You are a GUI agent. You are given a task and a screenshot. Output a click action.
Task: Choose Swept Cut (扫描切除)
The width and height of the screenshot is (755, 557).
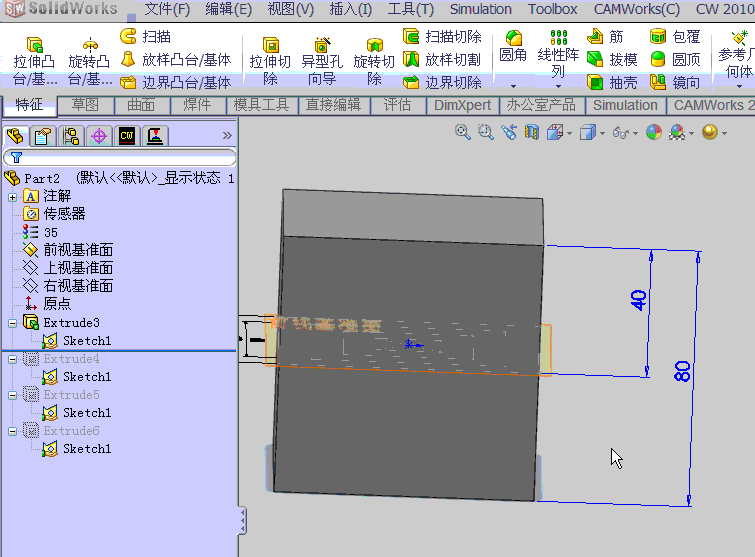442,37
